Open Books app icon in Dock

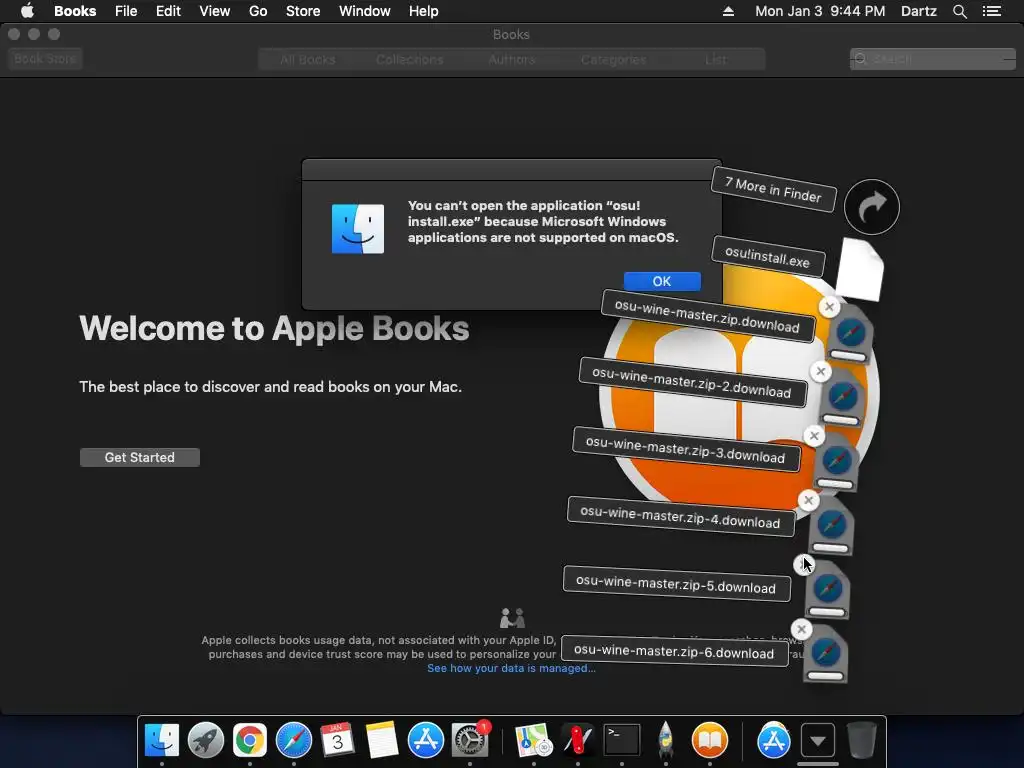click(x=710, y=741)
